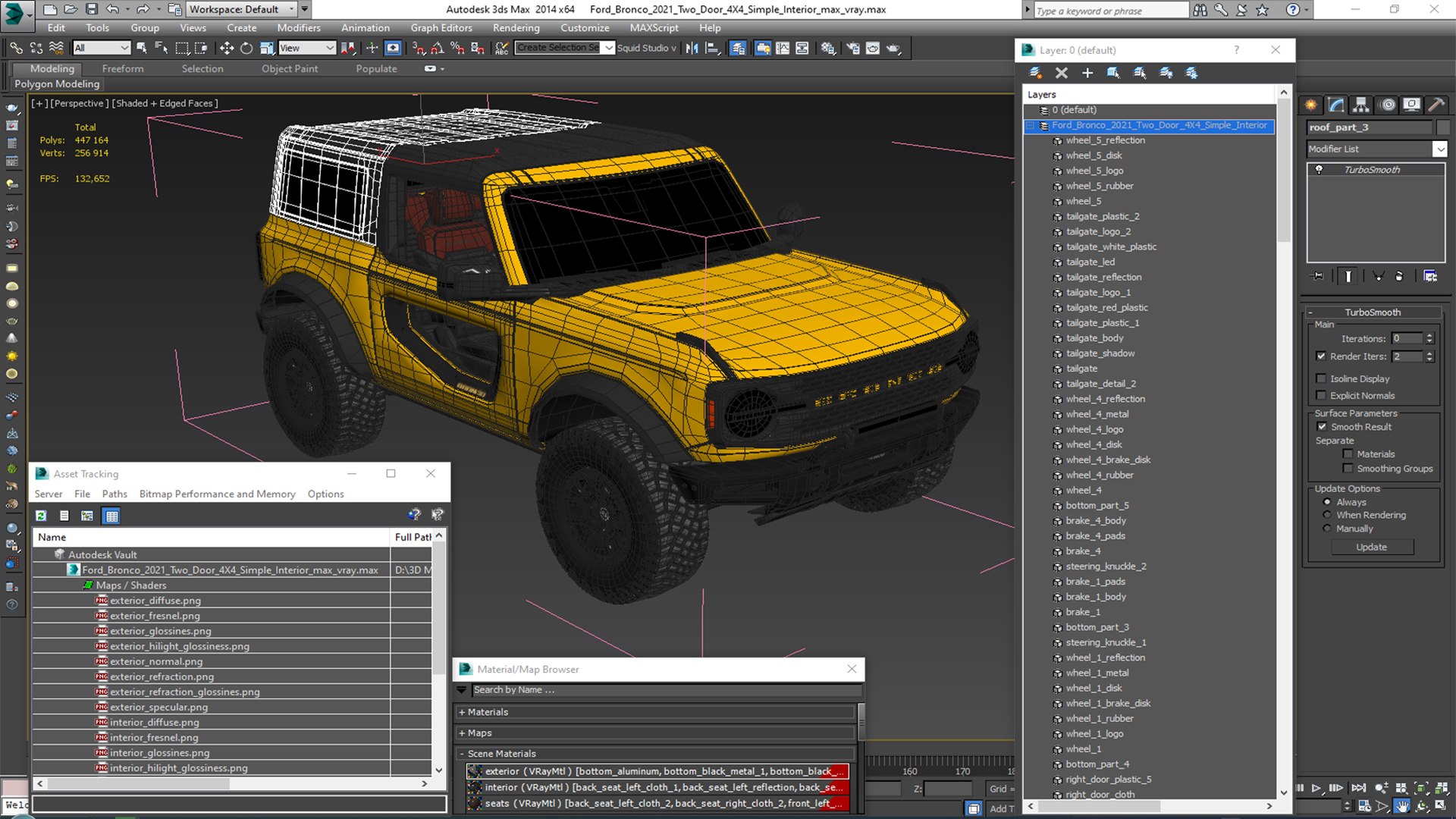Viewport: 1456px width, 819px height.
Task: Create new layer icon in Layer dialog
Action: pyautogui.click(x=1034, y=73)
